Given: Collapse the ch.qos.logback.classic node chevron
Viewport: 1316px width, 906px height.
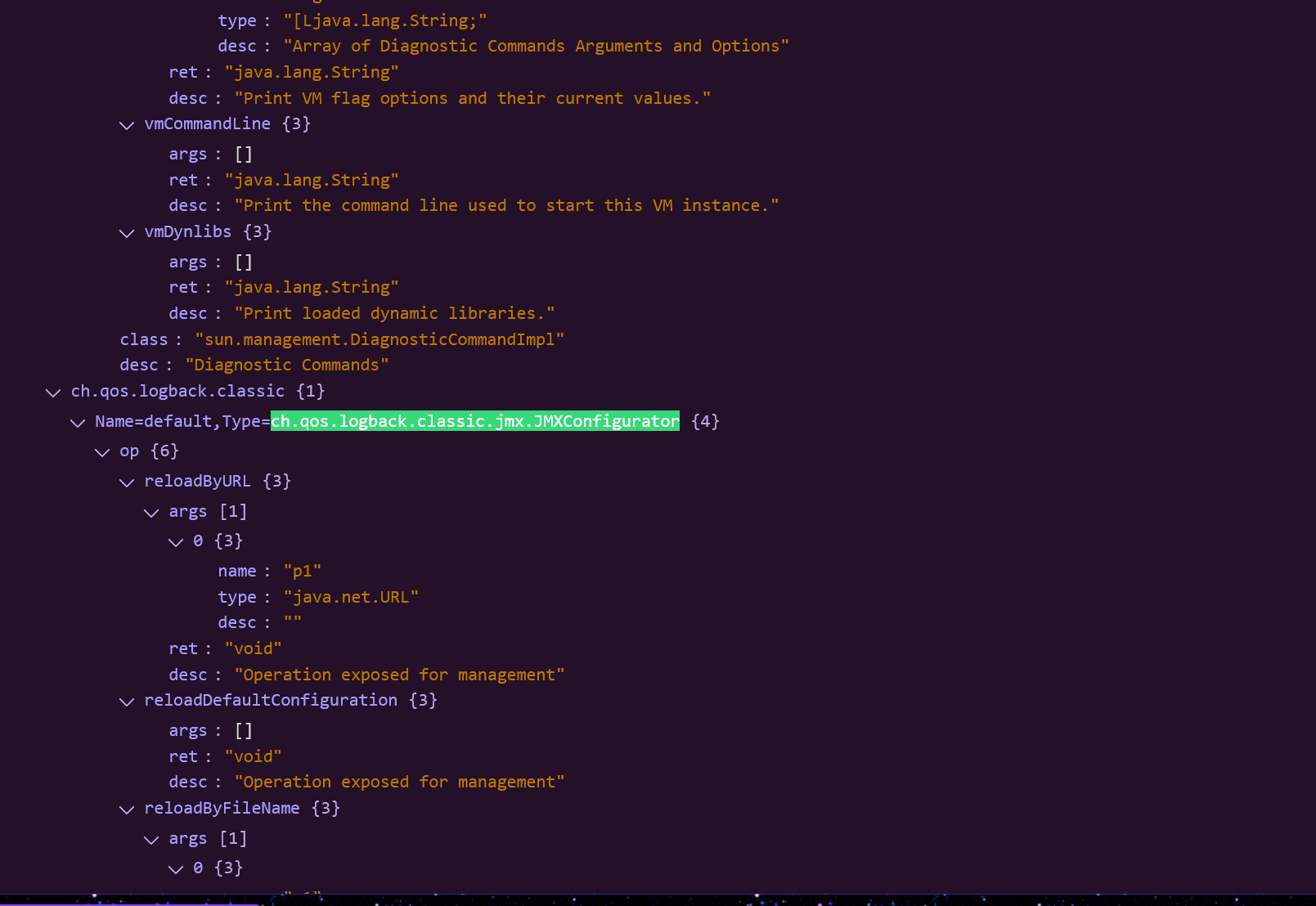Looking at the screenshot, I should [53, 392].
